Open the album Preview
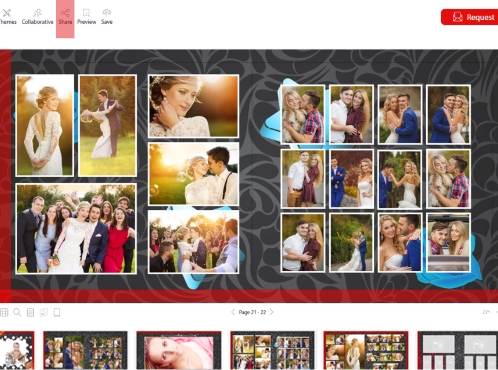The width and height of the screenshot is (498, 370). (86, 17)
